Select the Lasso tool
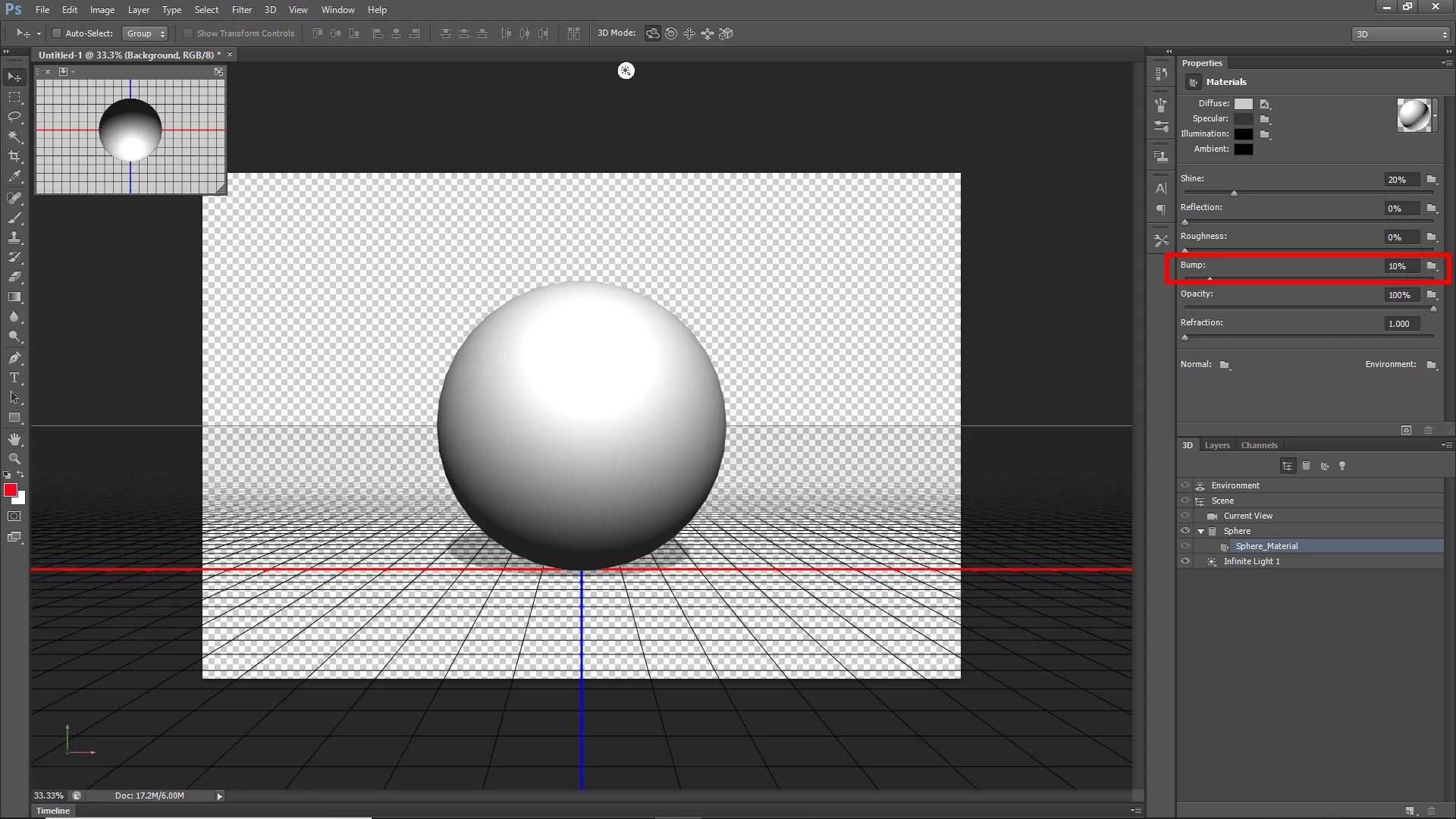This screenshot has width=1456, height=819. click(14, 117)
